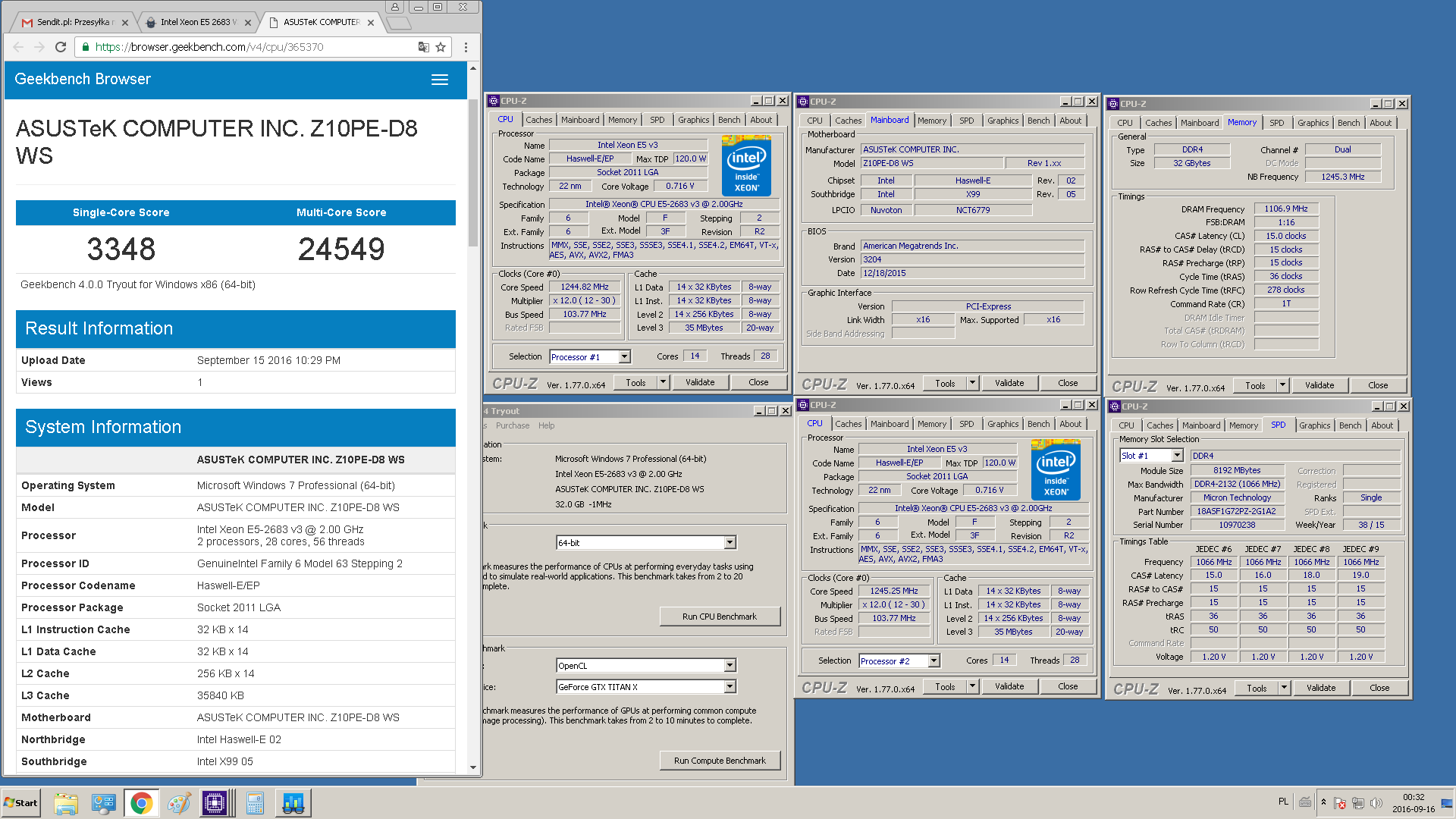Open the Chrome profile button
1456x819 pixels.
tap(395, 7)
